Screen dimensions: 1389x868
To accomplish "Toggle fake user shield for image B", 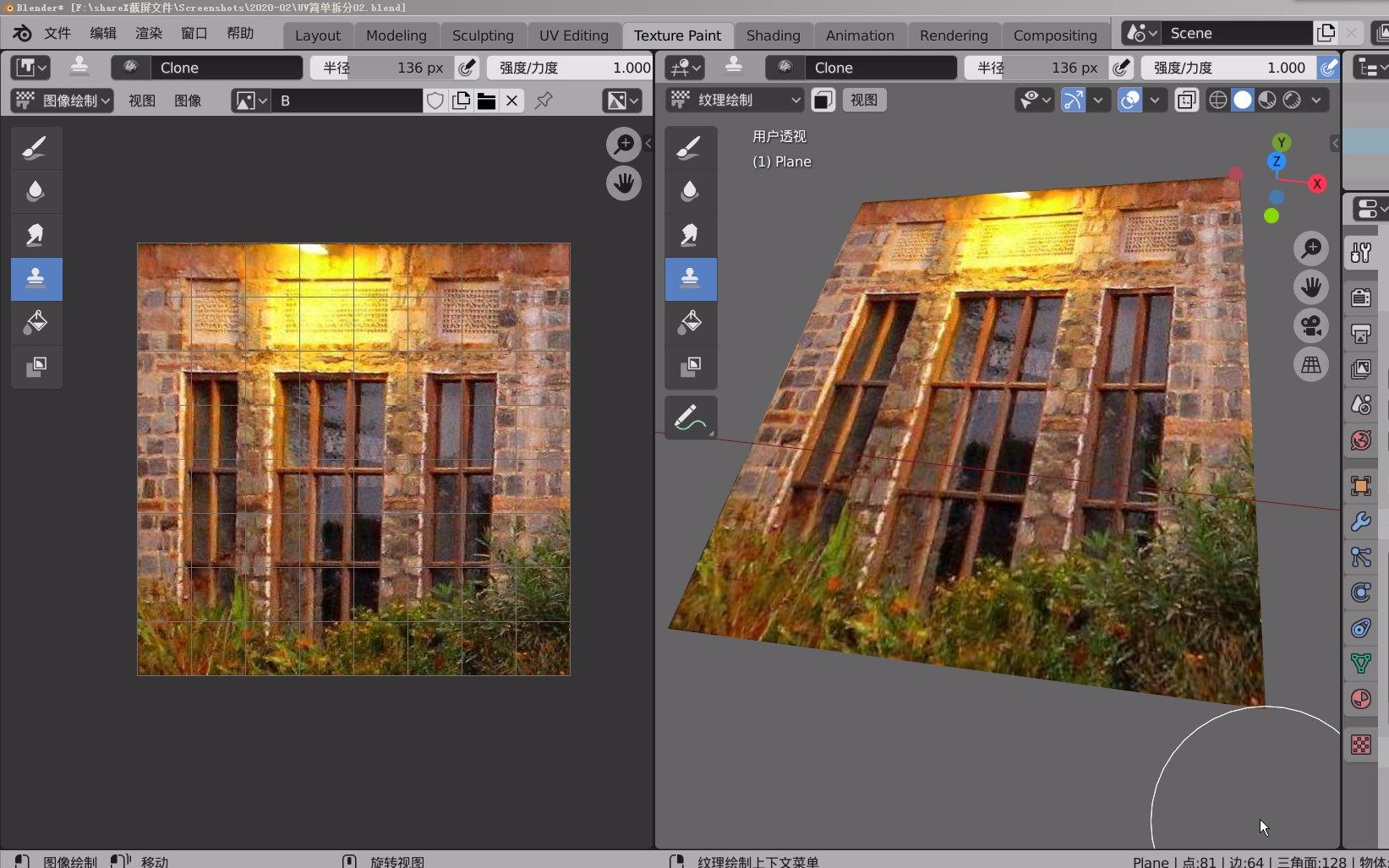I will point(435,101).
